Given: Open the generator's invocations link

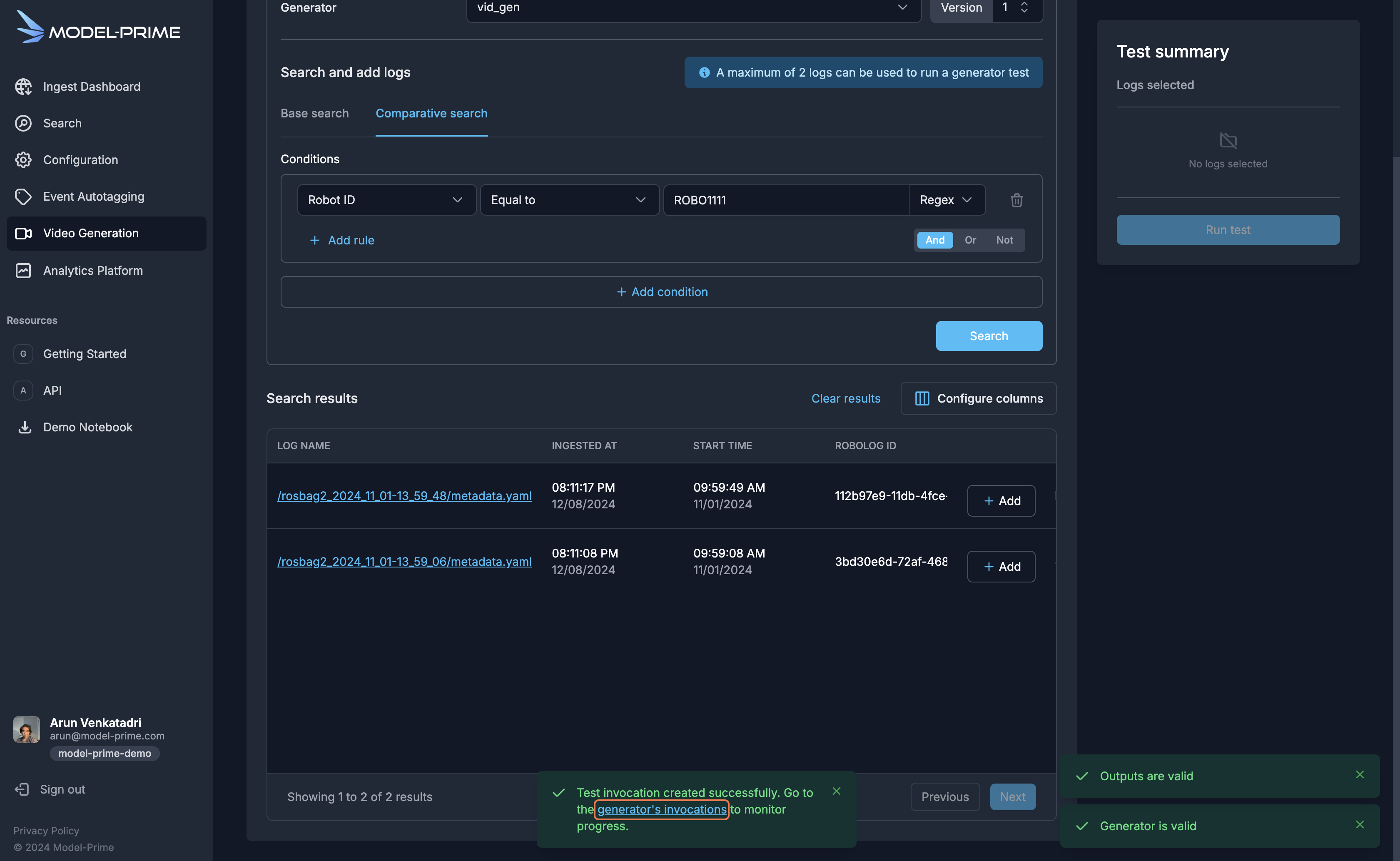Looking at the screenshot, I should tap(662, 809).
